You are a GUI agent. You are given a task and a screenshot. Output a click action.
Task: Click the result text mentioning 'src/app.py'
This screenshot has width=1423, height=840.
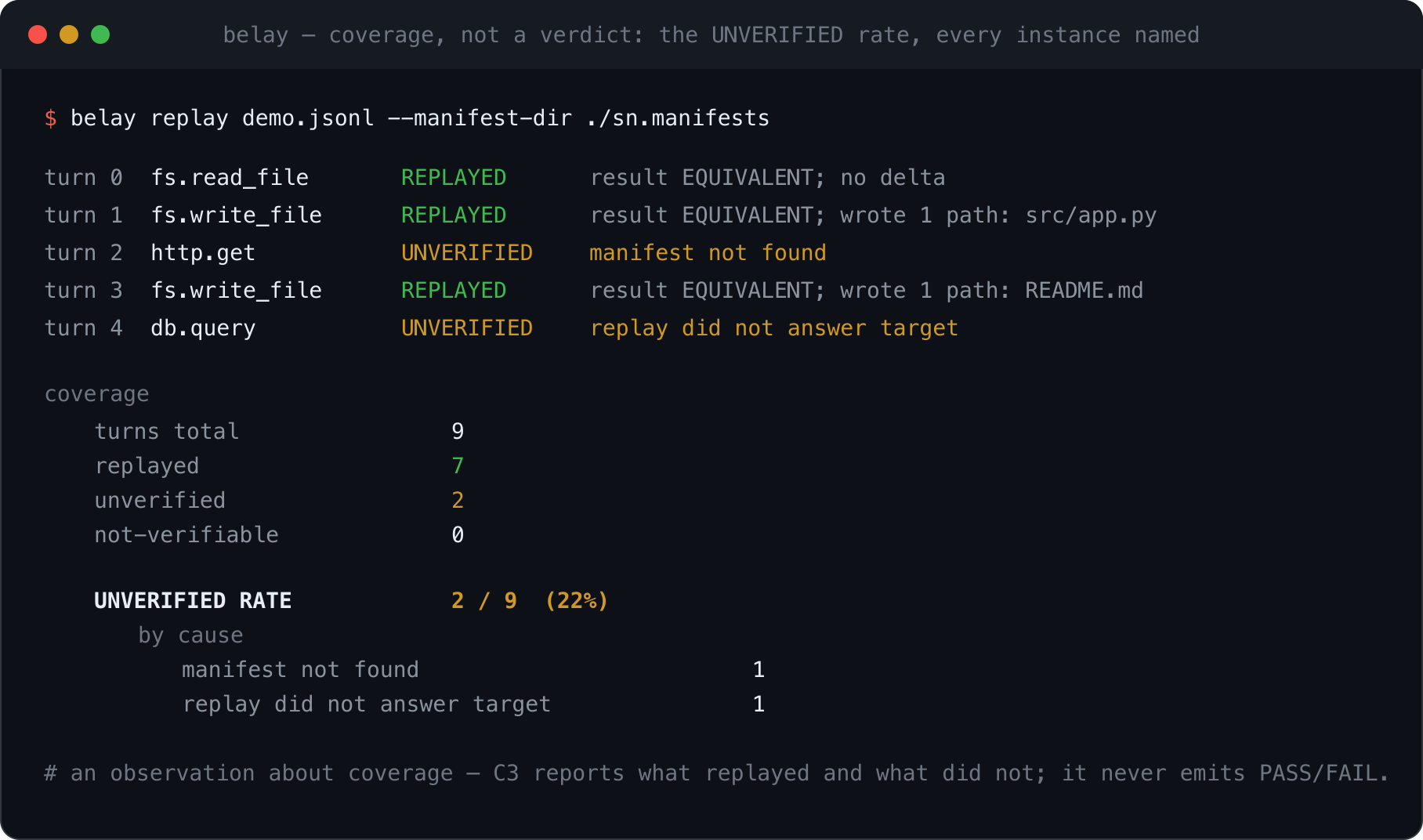coord(873,215)
